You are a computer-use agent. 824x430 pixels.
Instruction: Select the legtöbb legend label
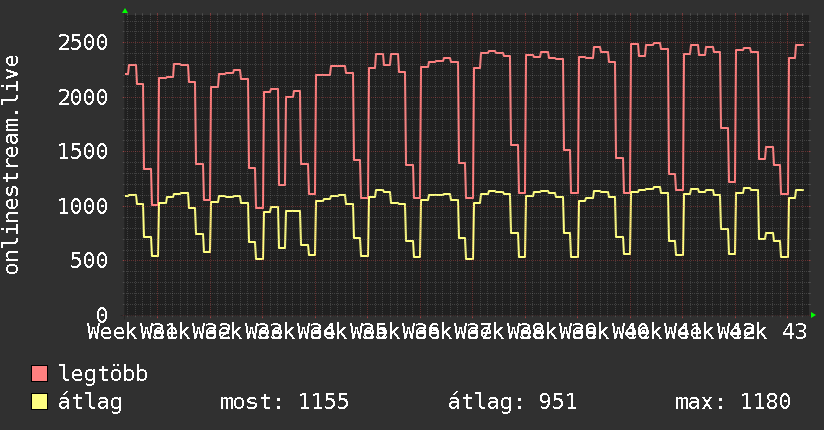(x=103, y=374)
